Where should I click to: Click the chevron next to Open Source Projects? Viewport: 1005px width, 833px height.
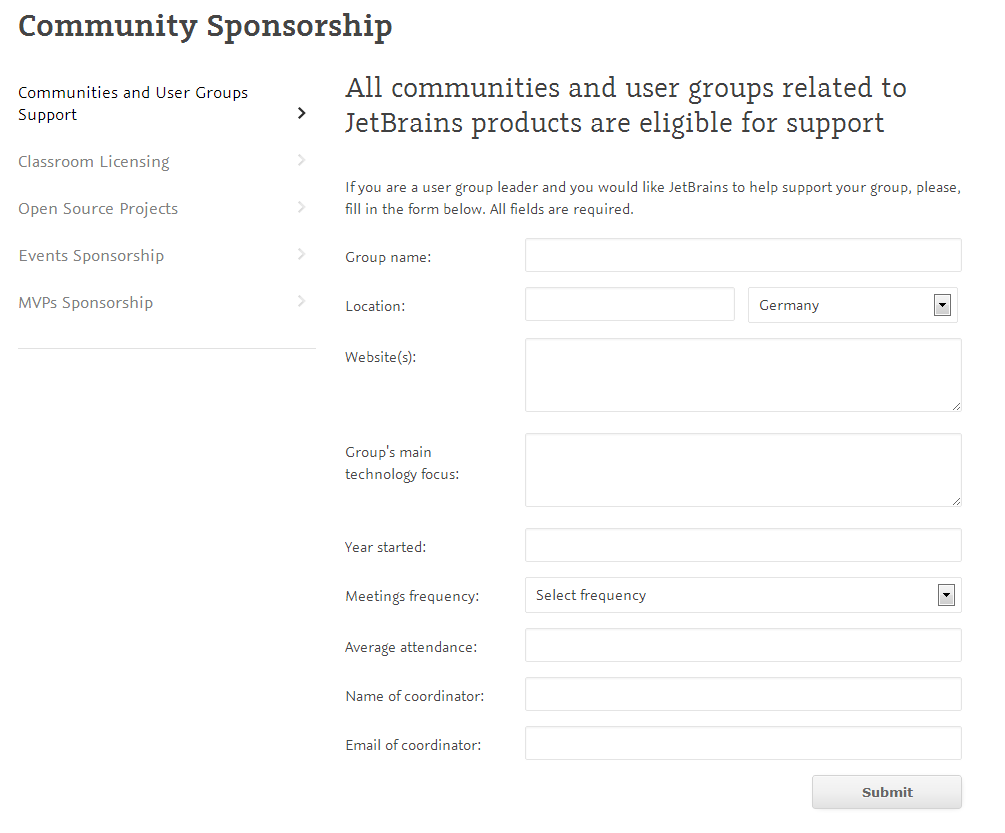[x=301, y=207]
